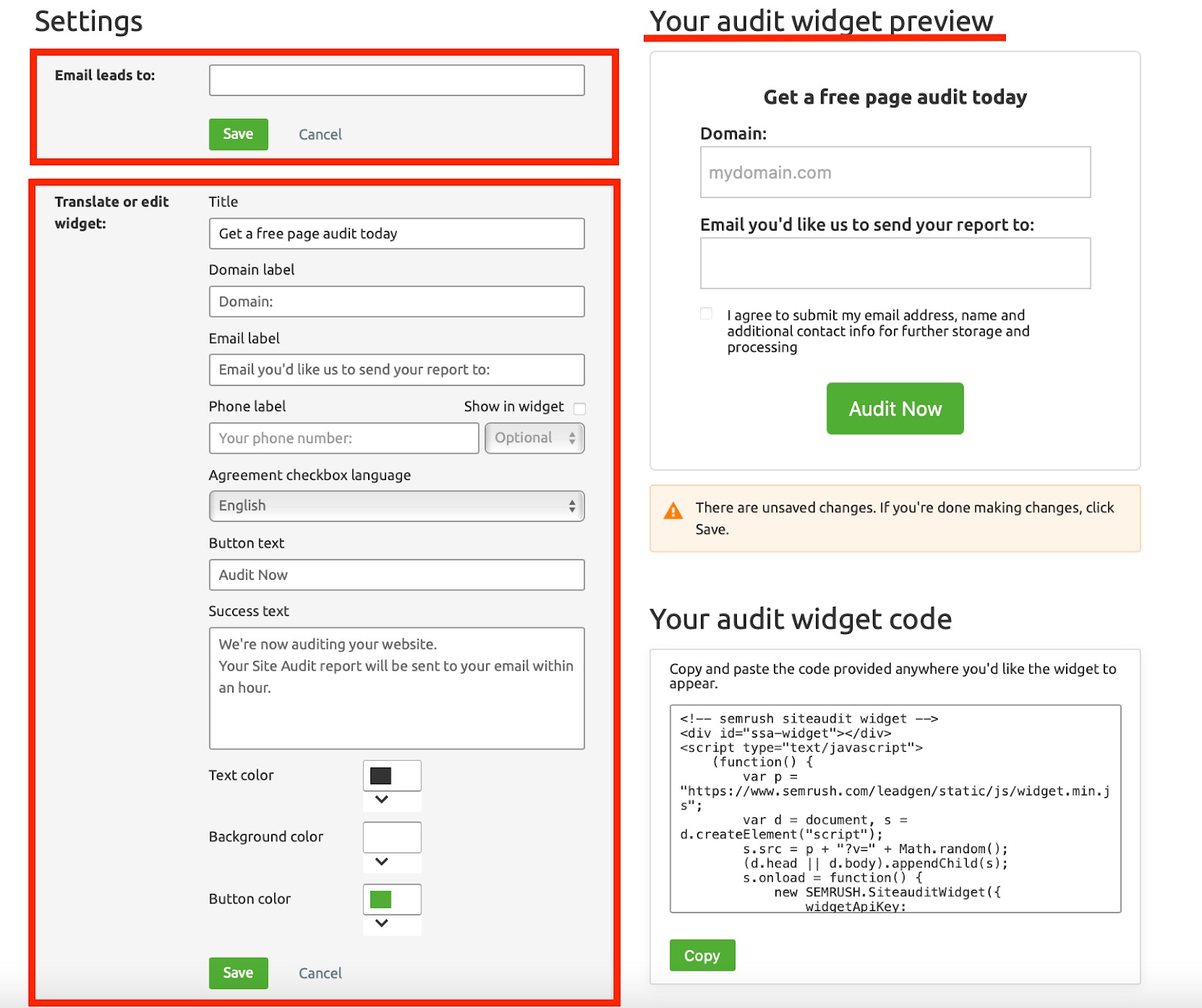The height and width of the screenshot is (1008, 1202).
Task: Click the Audit Now preview button
Action: (x=895, y=409)
